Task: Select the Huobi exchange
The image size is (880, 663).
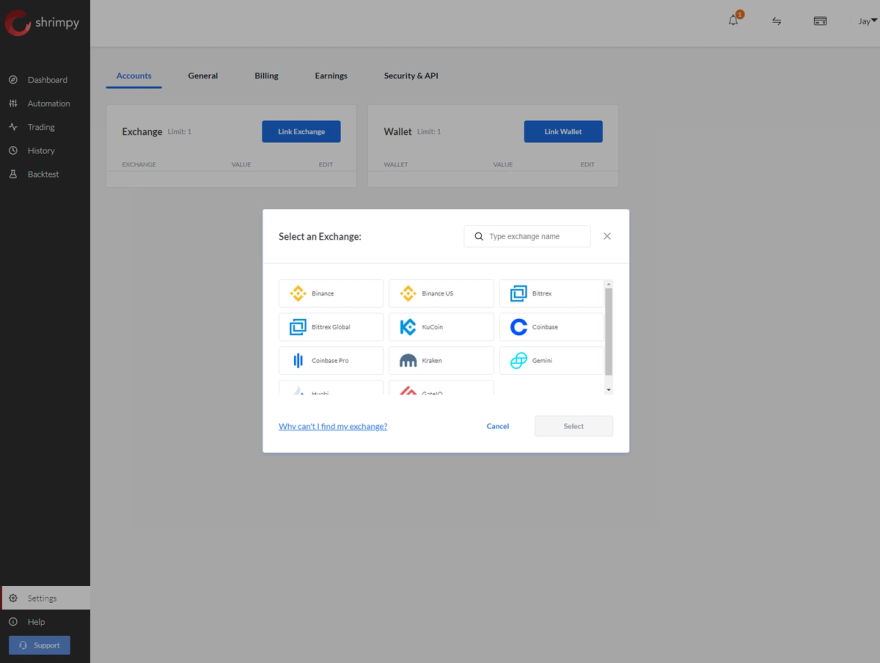Action: click(x=331, y=388)
